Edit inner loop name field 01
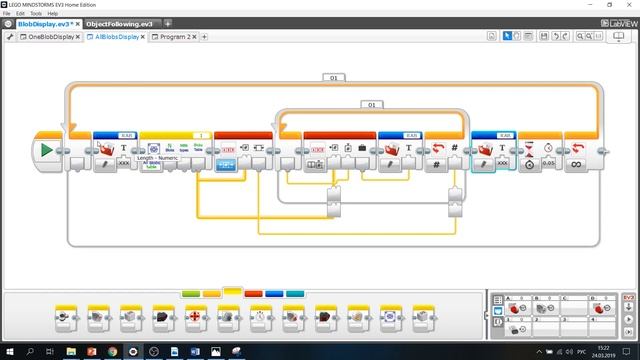 click(372, 105)
